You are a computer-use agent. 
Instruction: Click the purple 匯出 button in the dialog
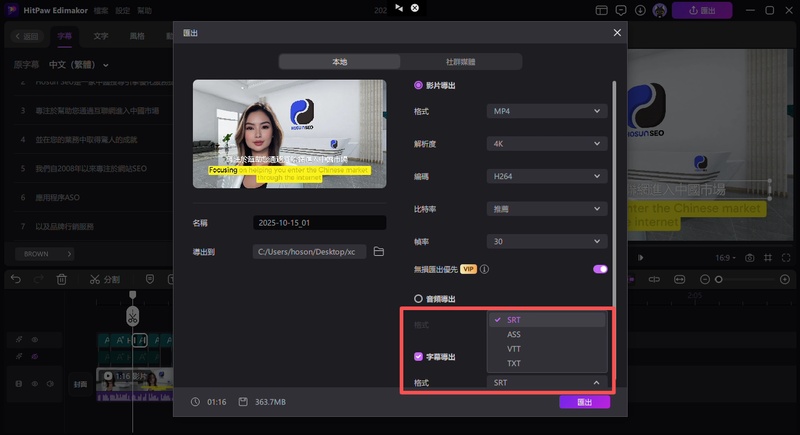(584, 402)
